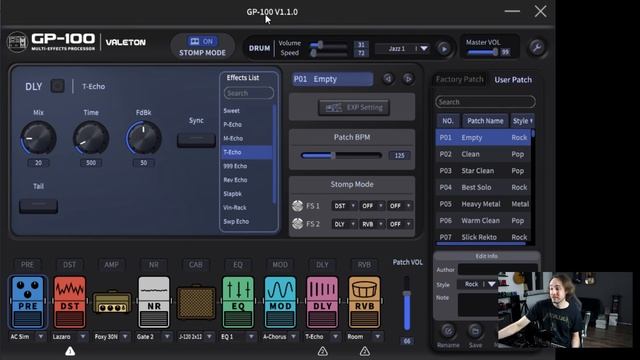Open the Room reverb dropdown
This screenshot has width=640, height=360.
378,337
